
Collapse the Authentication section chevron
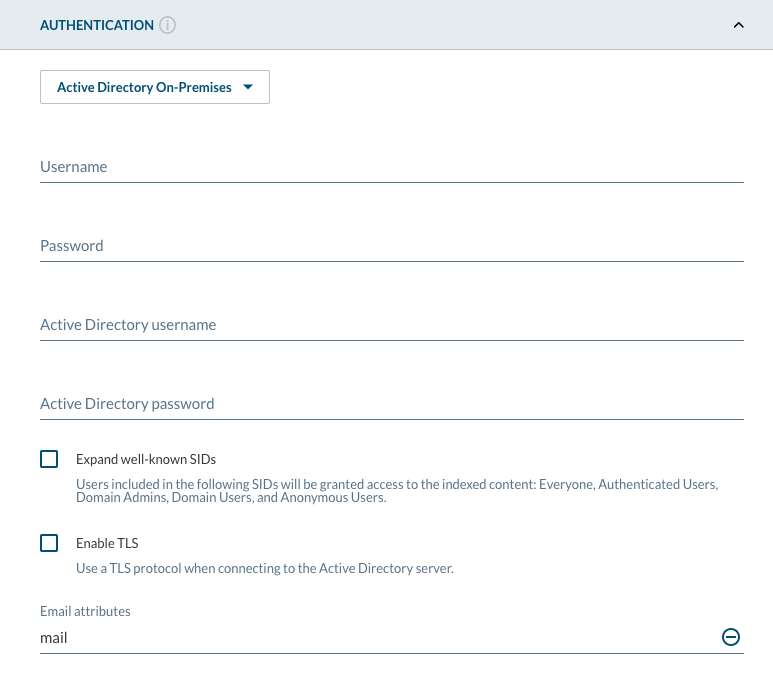click(738, 25)
